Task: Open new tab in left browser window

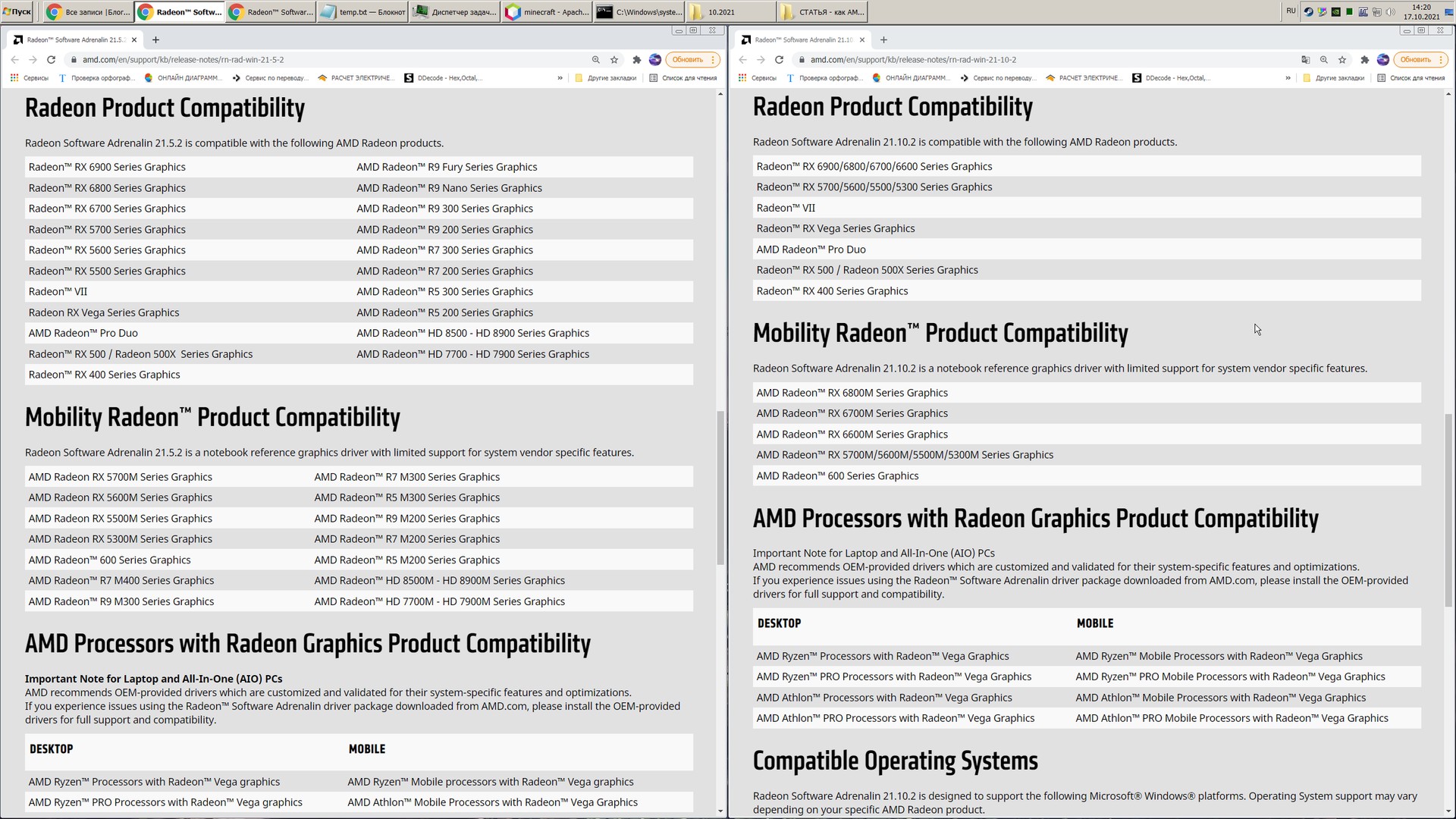Action: point(155,40)
